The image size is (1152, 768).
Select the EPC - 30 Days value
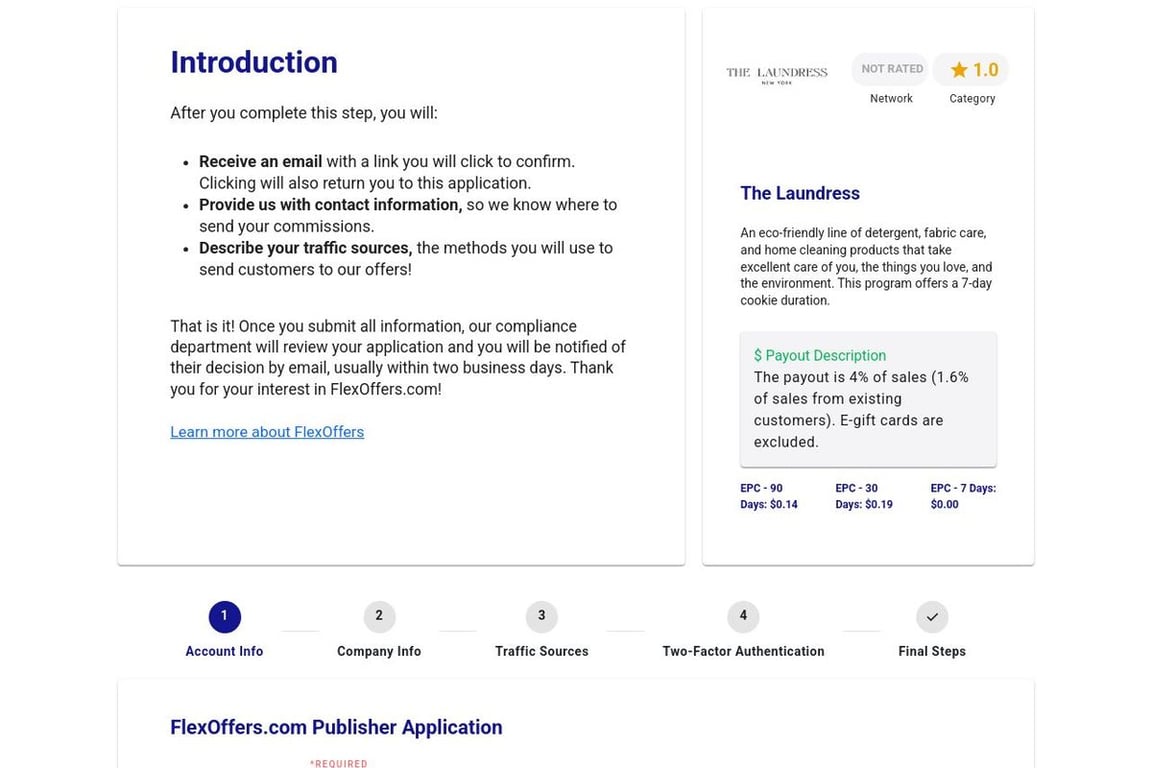pos(863,496)
